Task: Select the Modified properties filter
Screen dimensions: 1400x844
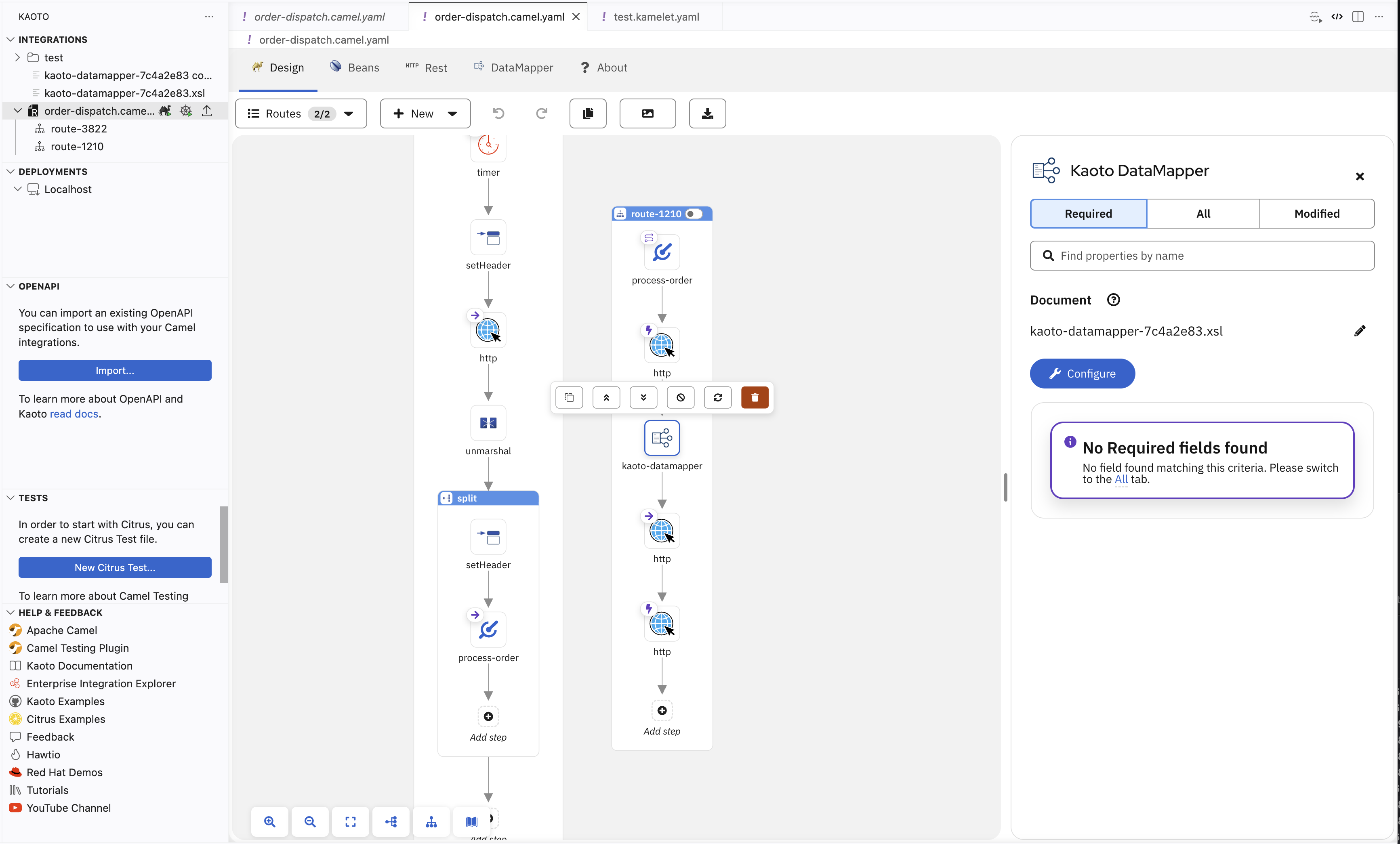Action: [1316, 214]
